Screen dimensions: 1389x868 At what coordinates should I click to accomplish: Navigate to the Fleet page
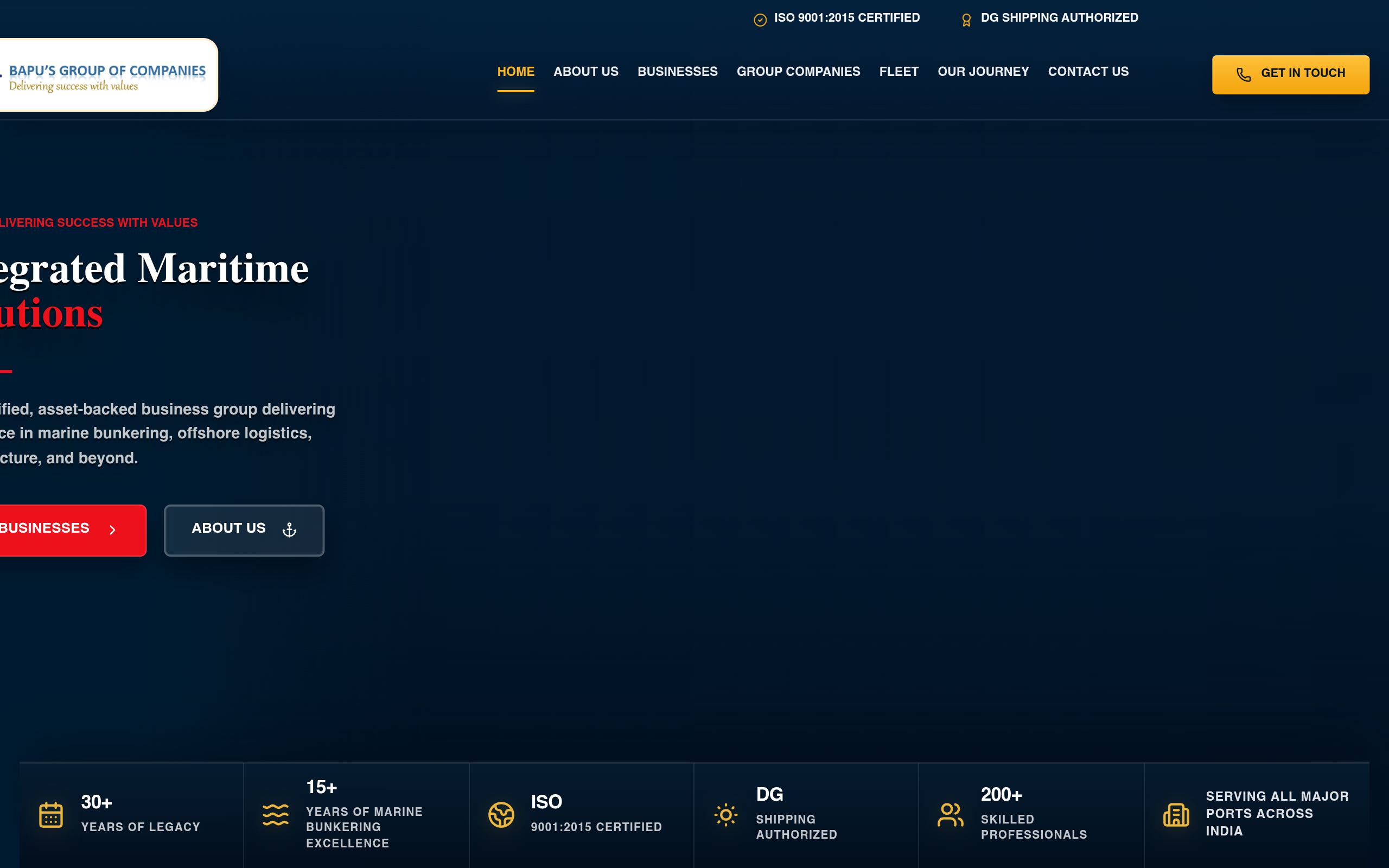(x=899, y=72)
